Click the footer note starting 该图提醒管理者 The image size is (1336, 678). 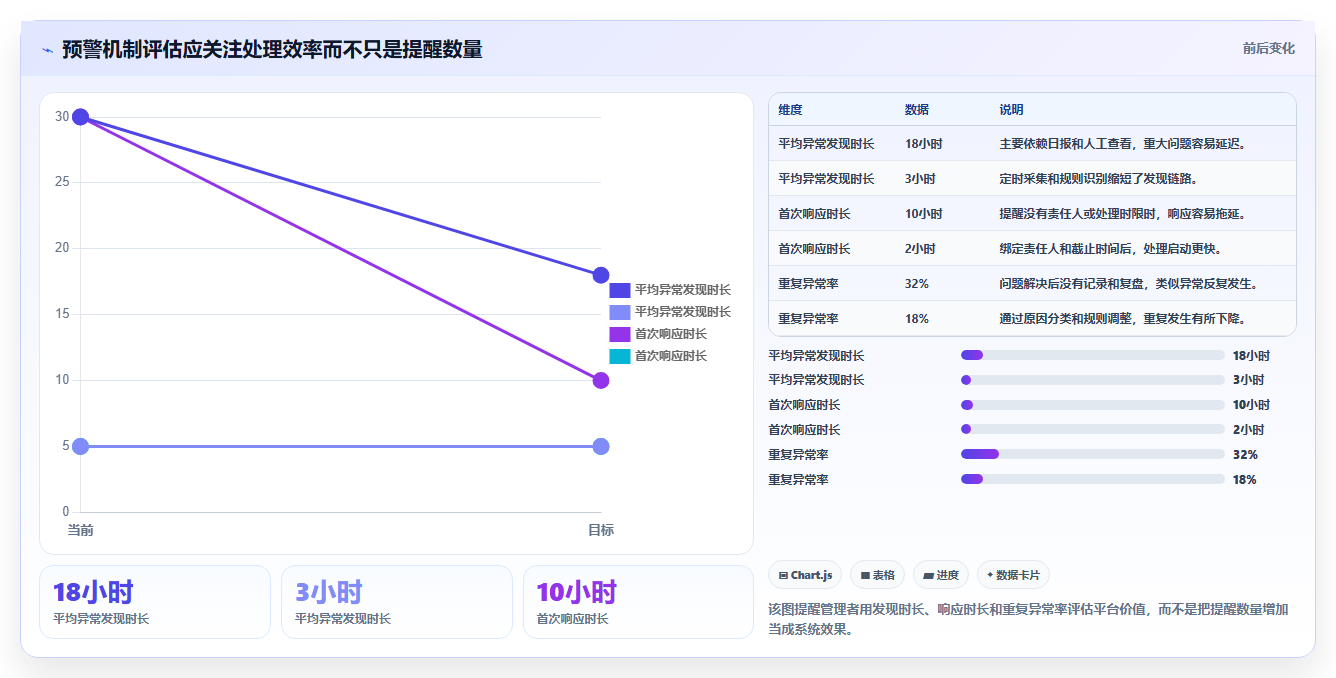tap(1028, 619)
